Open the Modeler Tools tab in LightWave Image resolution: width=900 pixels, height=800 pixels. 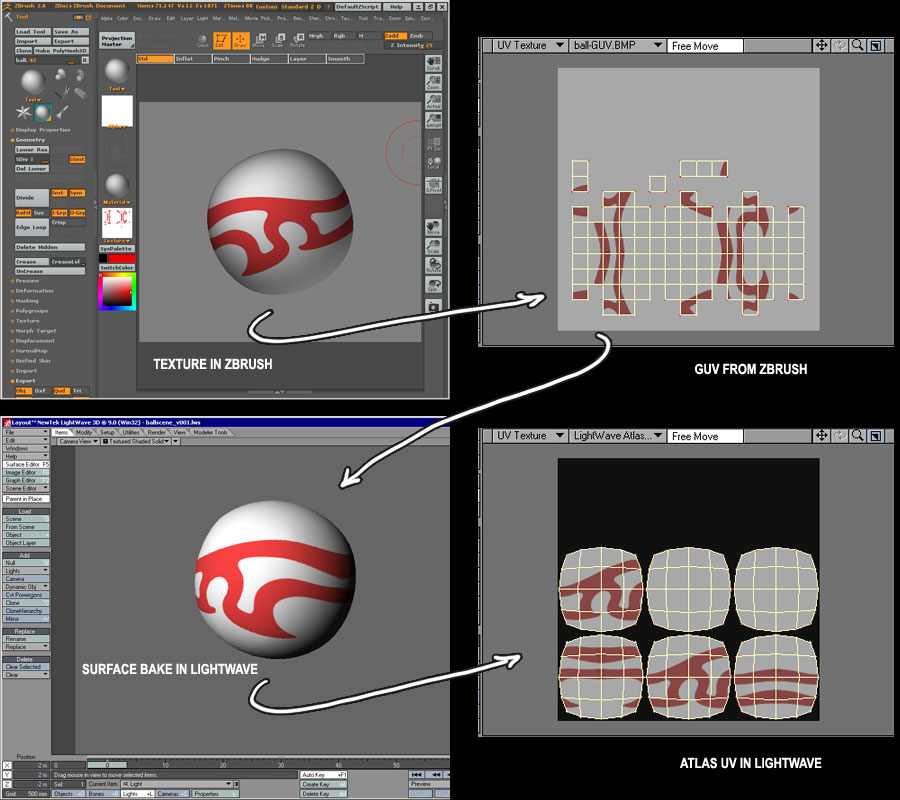point(210,432)
